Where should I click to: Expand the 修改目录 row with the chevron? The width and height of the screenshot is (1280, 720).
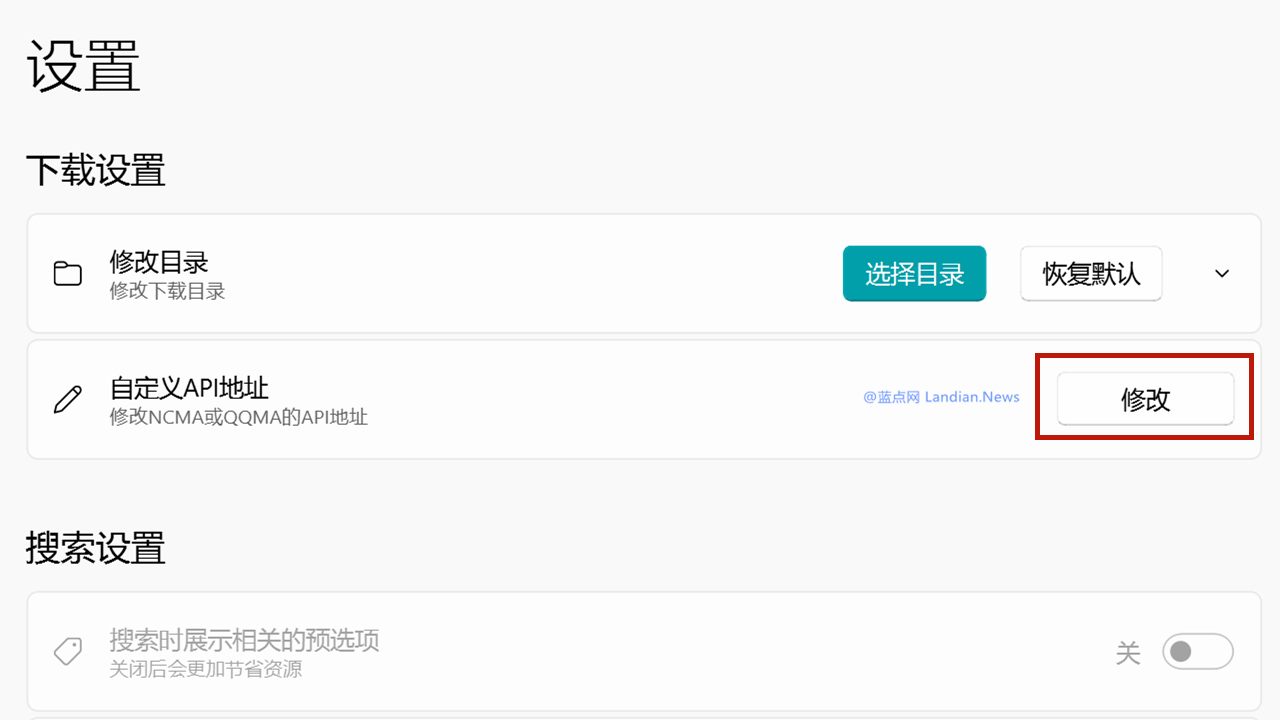point(1222,274)
